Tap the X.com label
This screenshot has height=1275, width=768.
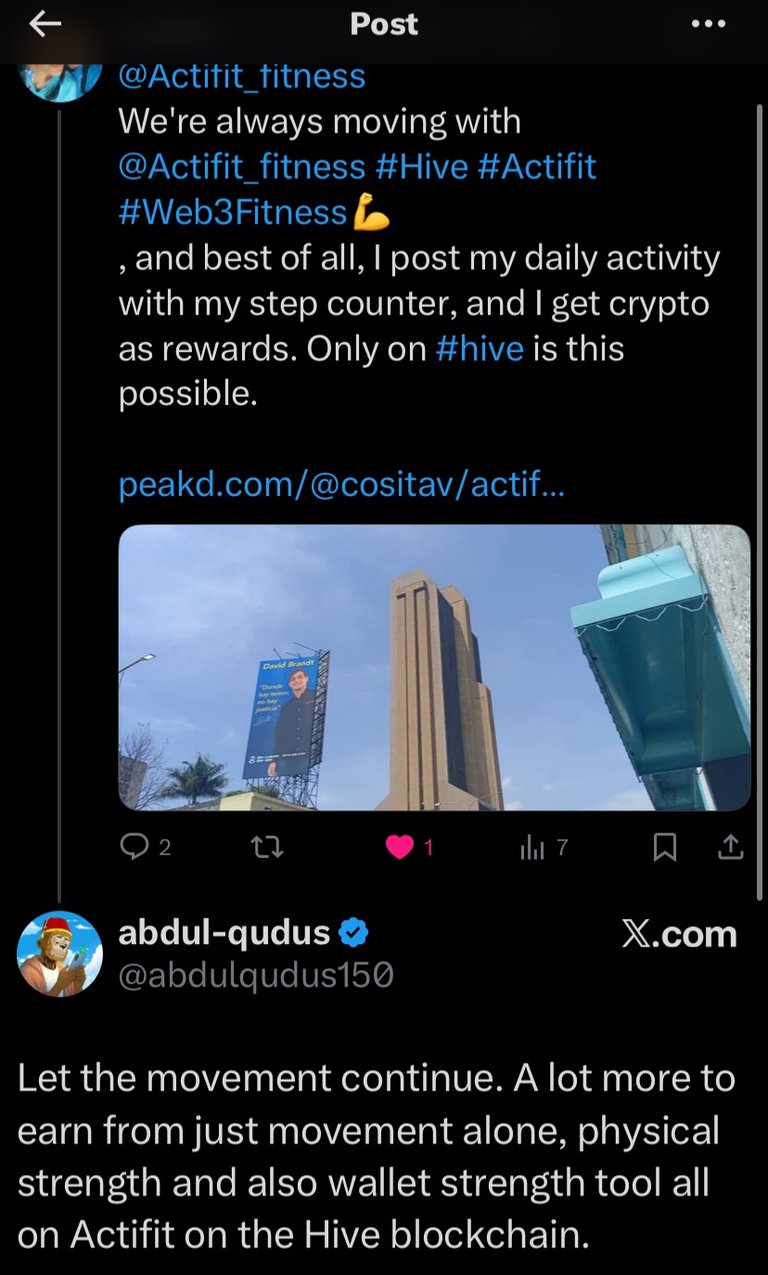pos(679,934)
